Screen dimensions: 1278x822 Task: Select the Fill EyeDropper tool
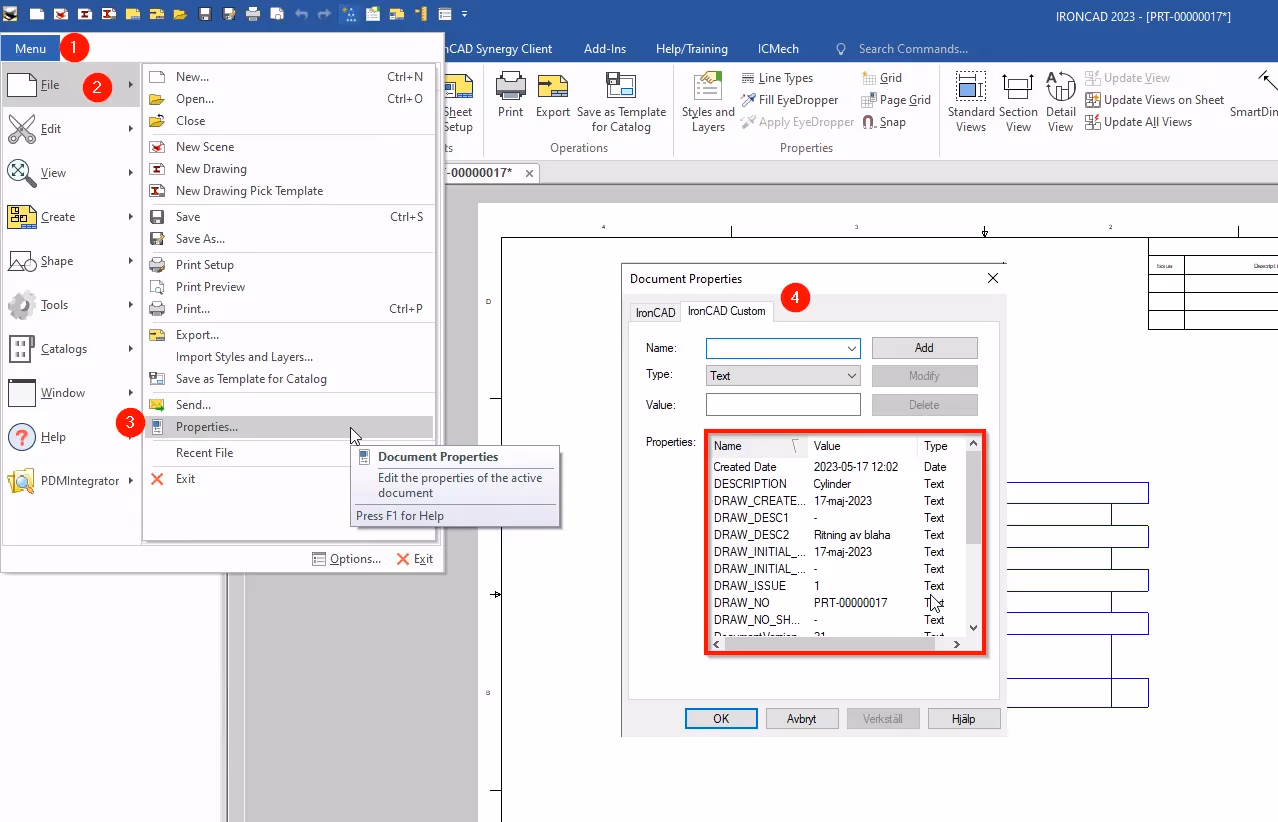tap(789, 100)
